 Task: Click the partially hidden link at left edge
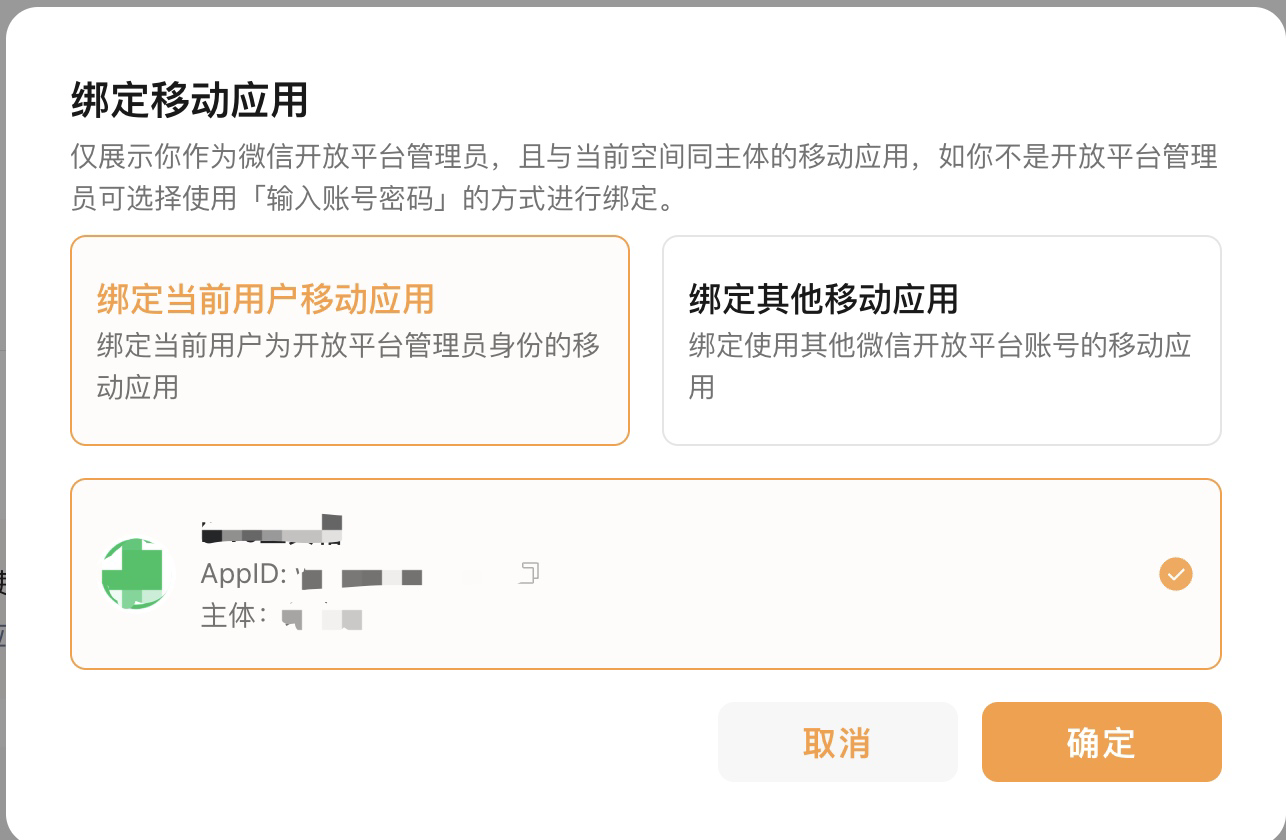(3, 634)
